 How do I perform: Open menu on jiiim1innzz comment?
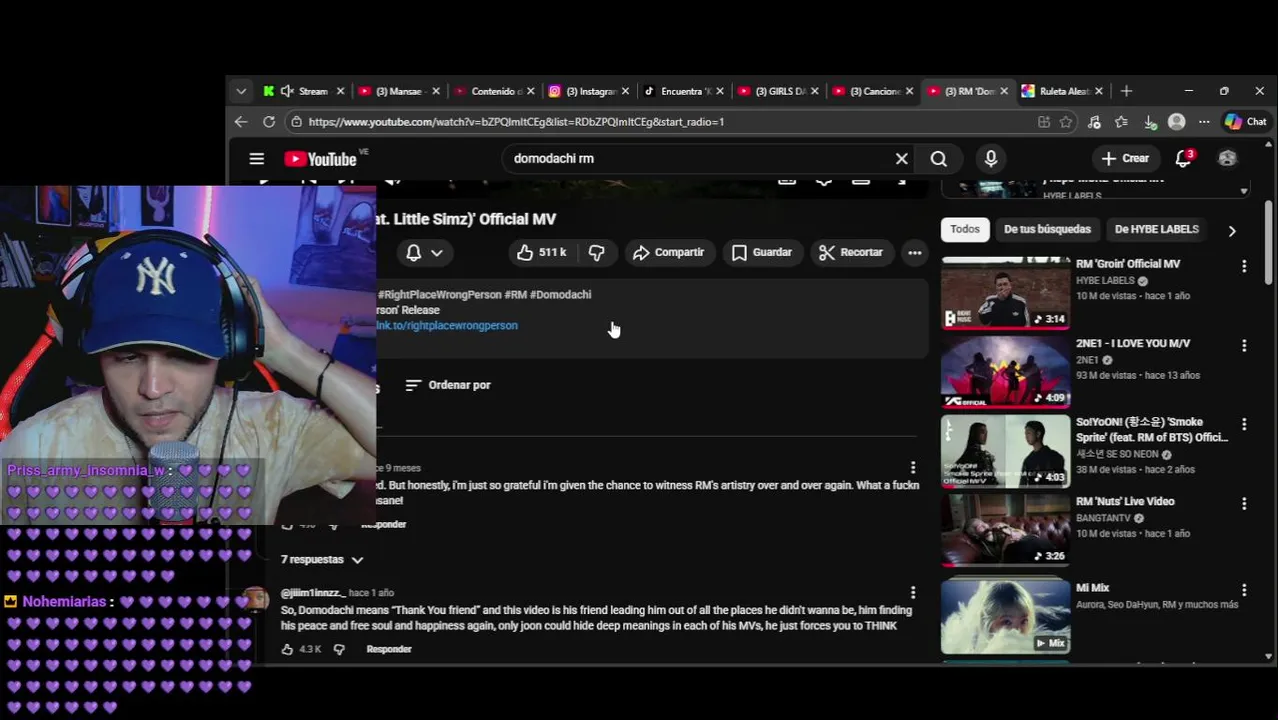click(912, 592)
